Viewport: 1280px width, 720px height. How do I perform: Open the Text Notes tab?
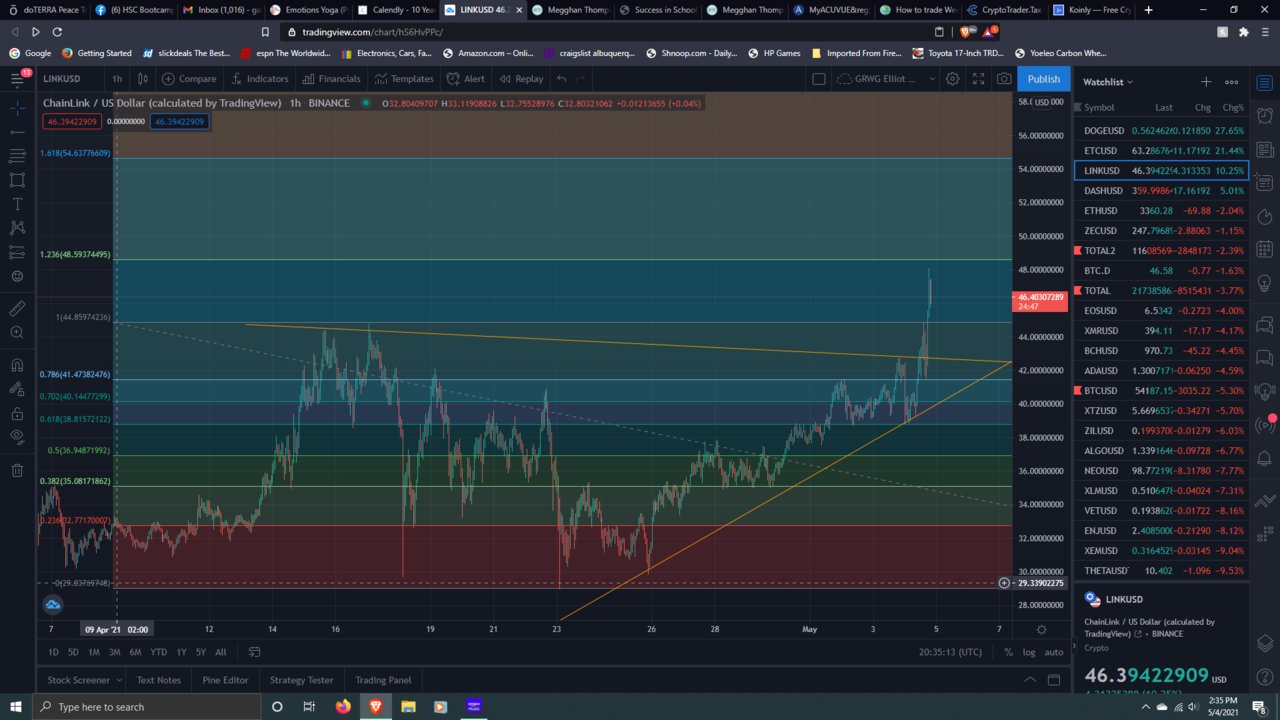(x=159, y=680)
